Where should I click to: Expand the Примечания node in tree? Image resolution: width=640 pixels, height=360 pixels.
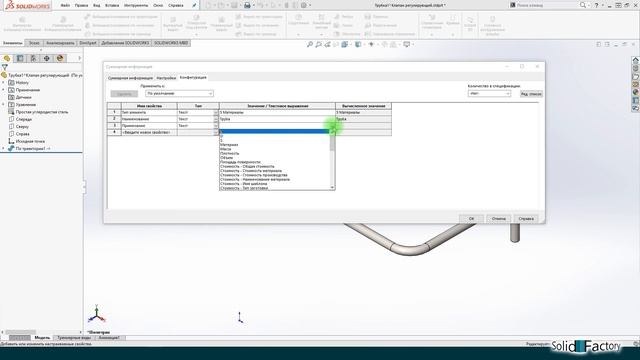pyautogui.click(x=3, y=90)
